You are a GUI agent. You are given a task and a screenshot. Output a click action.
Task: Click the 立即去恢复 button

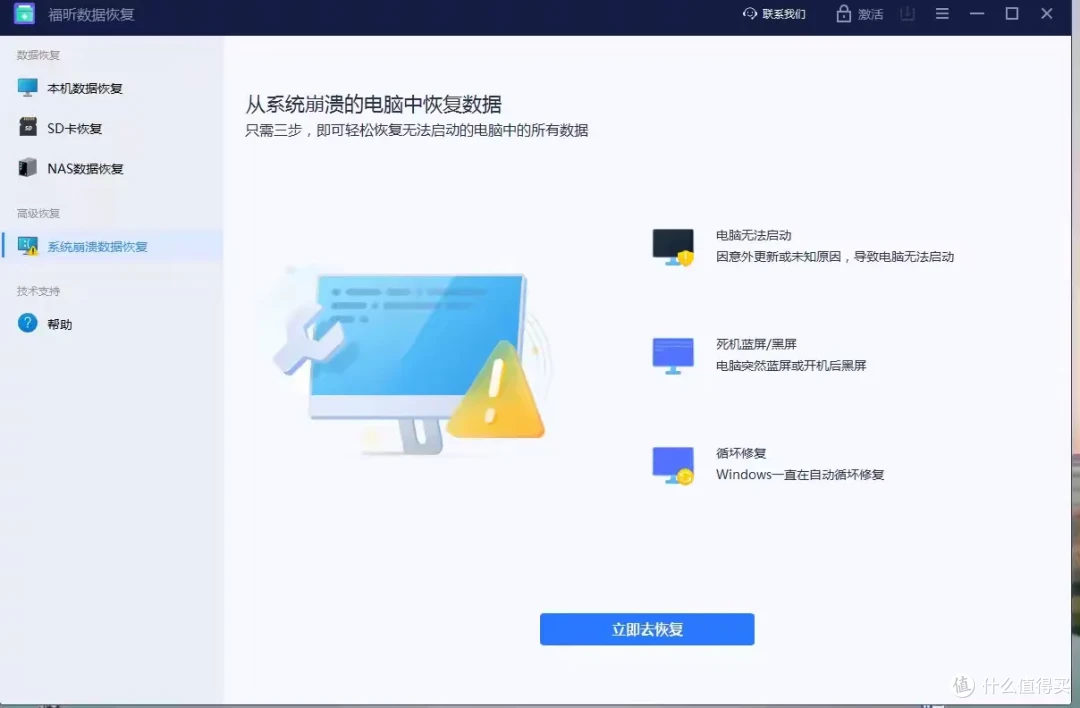coord(647,629)
